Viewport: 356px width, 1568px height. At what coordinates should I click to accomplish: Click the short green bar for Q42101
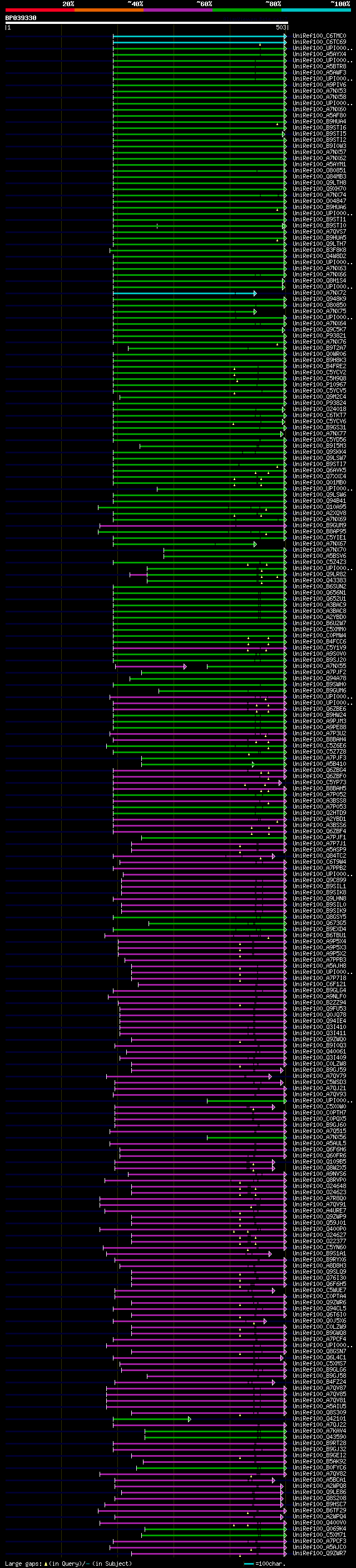[x=151, y=1419]
